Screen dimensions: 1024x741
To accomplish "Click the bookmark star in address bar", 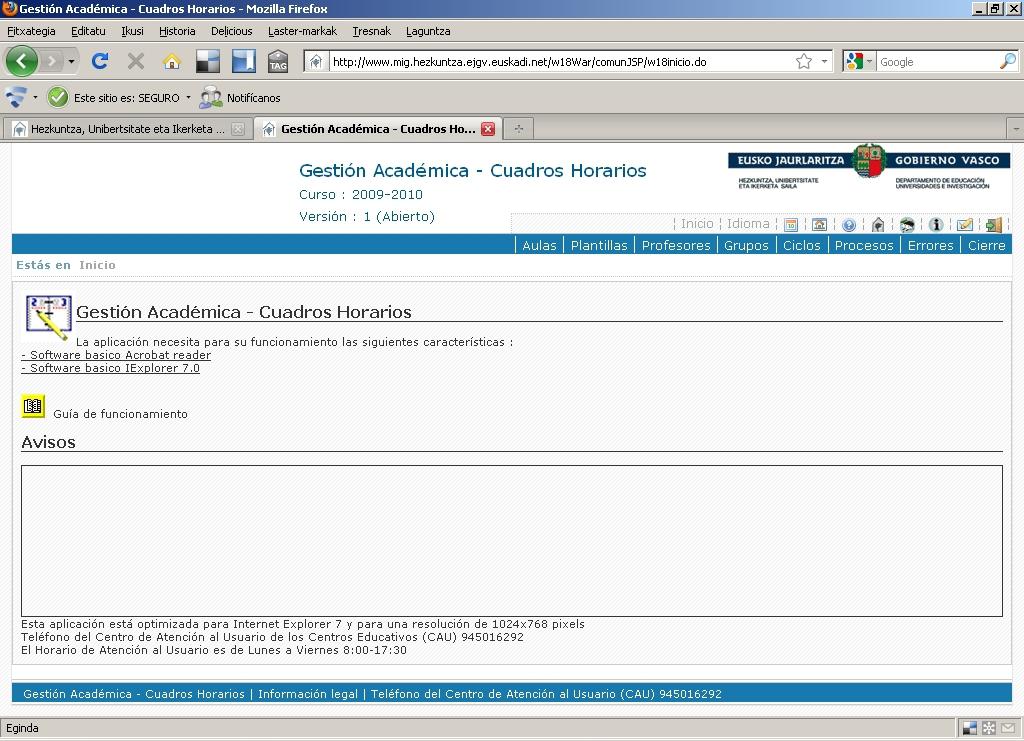I will click(804, 62).
